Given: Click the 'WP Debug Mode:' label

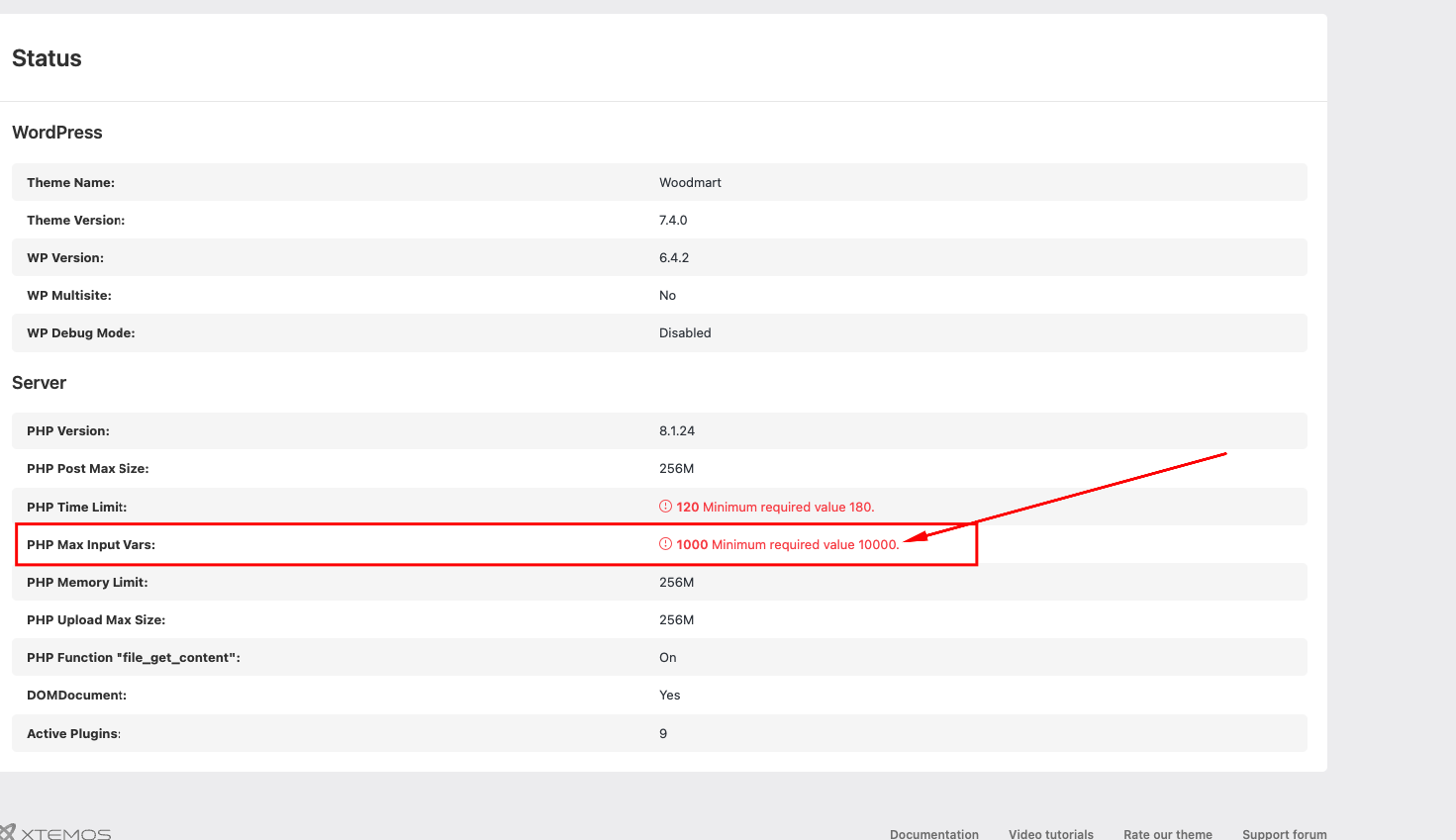Looking at the screenshot, I should pos(81,333).
